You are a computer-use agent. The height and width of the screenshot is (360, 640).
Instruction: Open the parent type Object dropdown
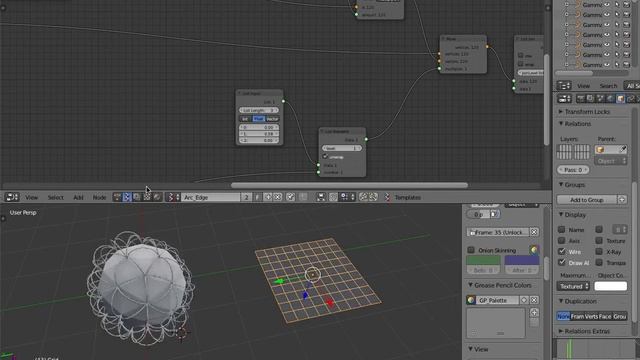pos(611,161)
